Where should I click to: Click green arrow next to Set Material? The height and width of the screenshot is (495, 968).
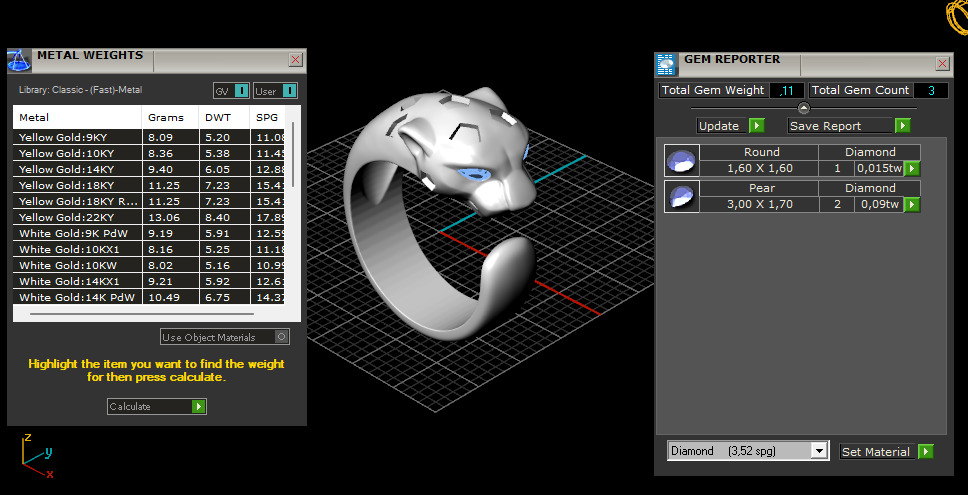tap(925, 452)
